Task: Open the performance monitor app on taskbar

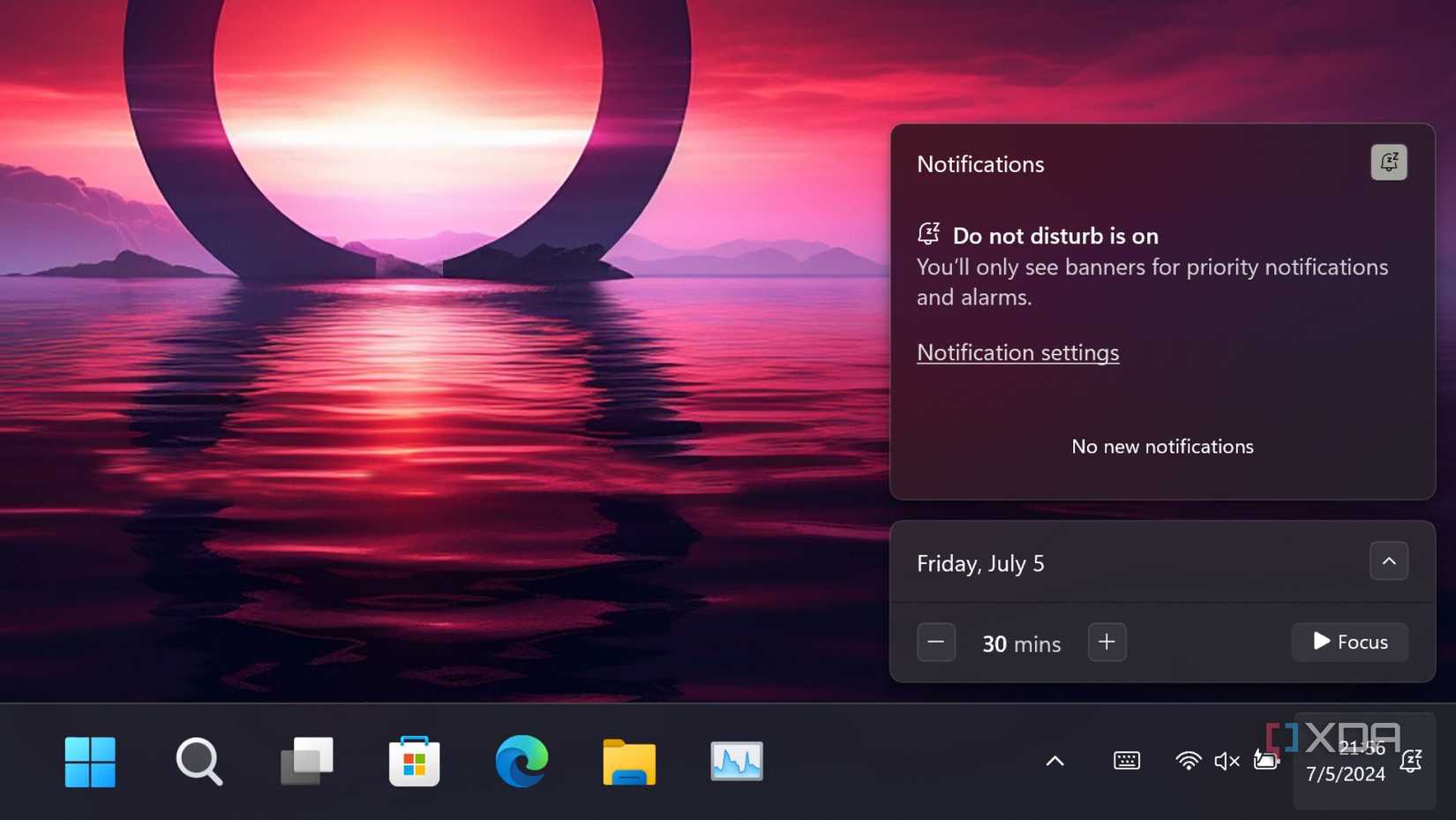Action: [737, 761]
